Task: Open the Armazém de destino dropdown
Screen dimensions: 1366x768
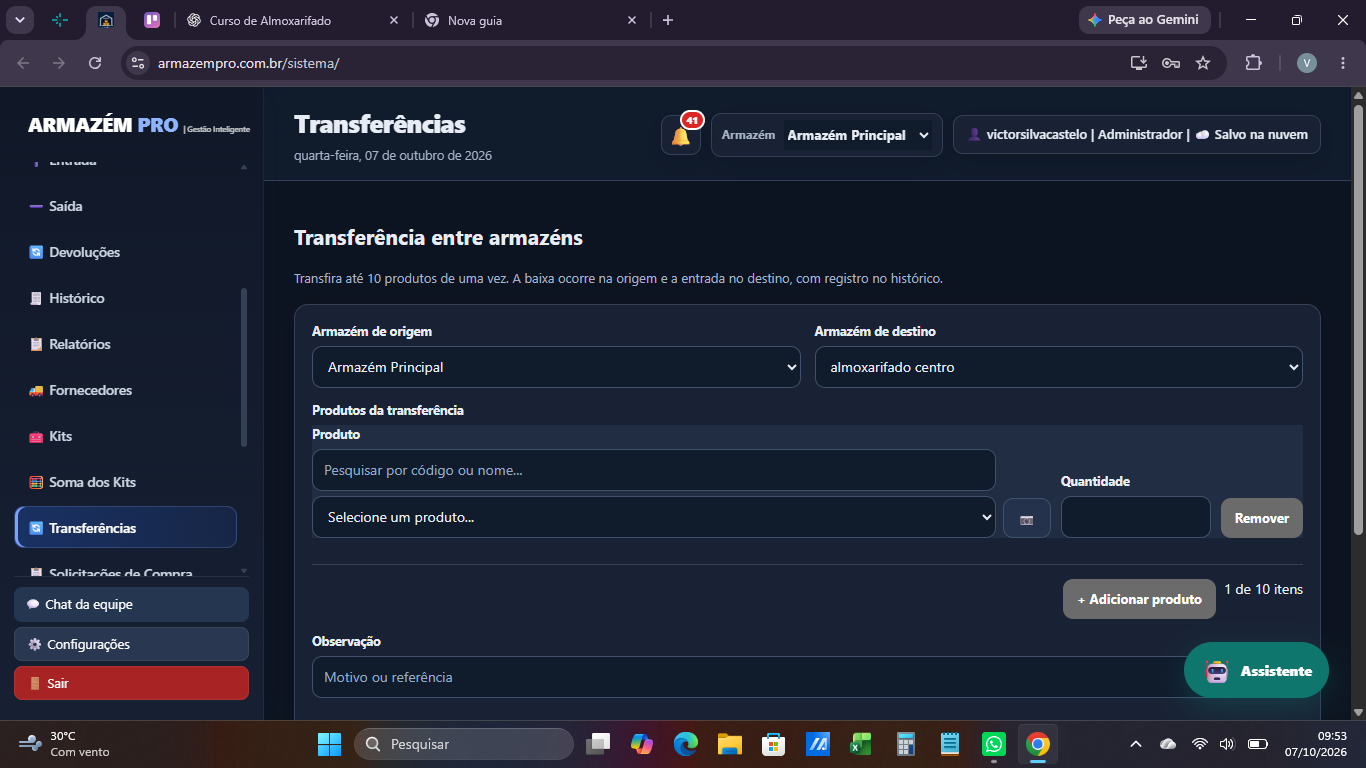Action: pyautogui.click(x=1059, y=367)
